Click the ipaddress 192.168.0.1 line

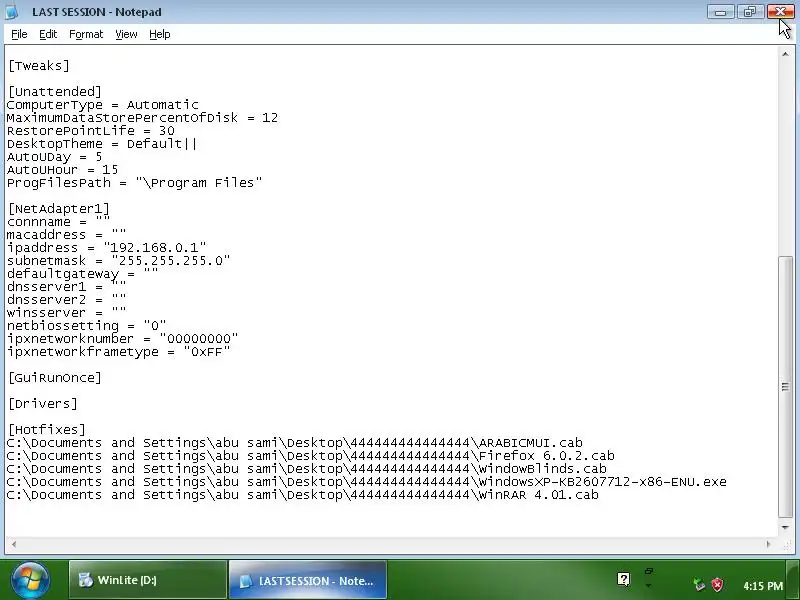pyautogui.click(x=107, y=248)
